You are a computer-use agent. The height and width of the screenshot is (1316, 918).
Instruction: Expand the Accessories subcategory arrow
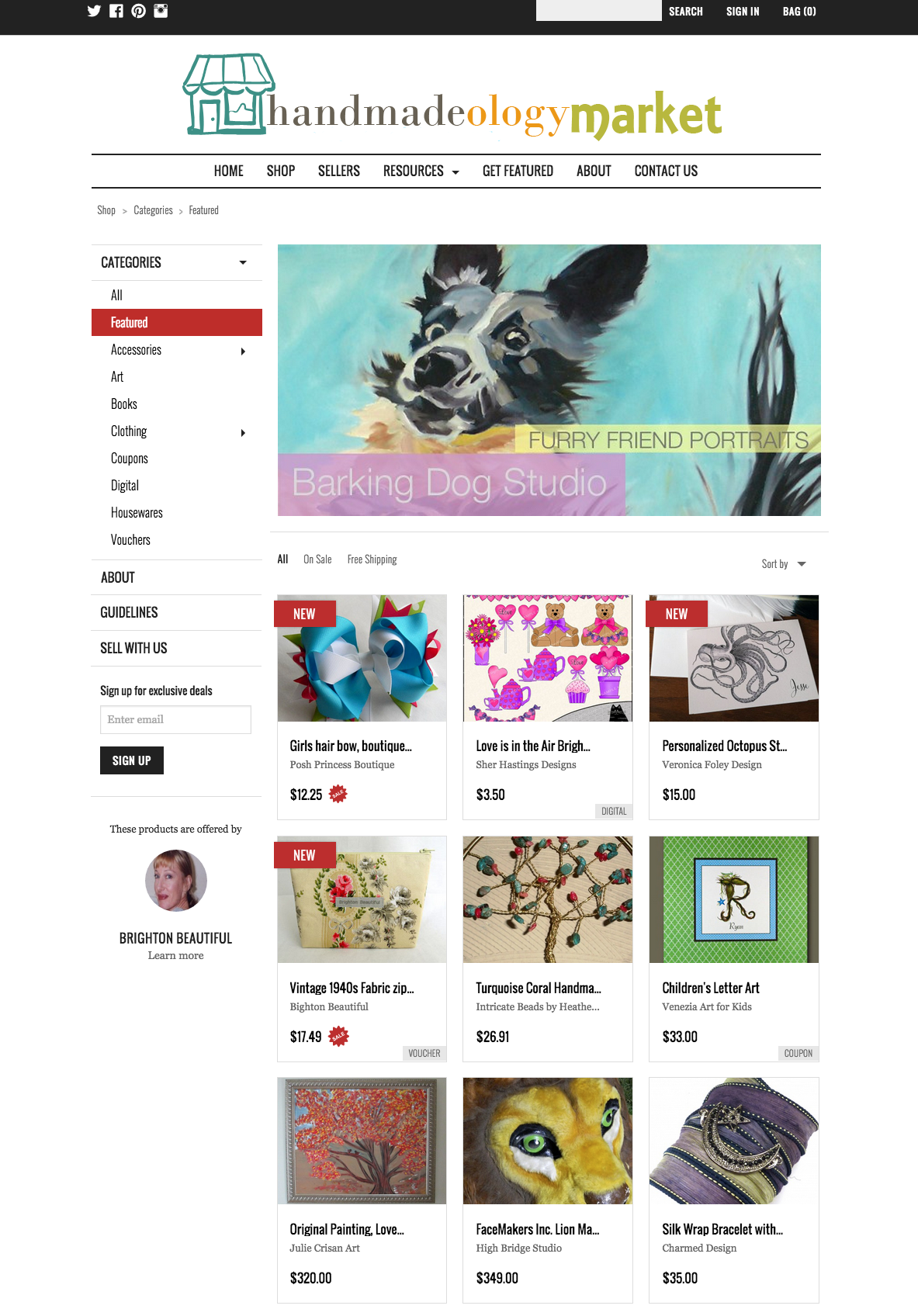pyautogui.click(x=243, y=352)
